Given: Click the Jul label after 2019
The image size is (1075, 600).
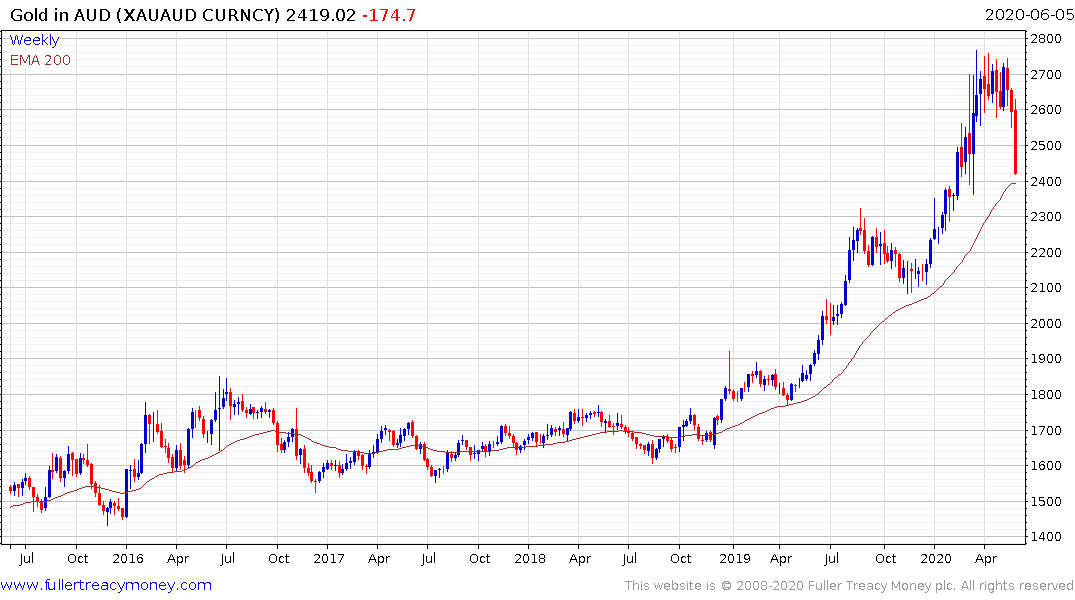Looking at the screenshot, I should 831,558.
